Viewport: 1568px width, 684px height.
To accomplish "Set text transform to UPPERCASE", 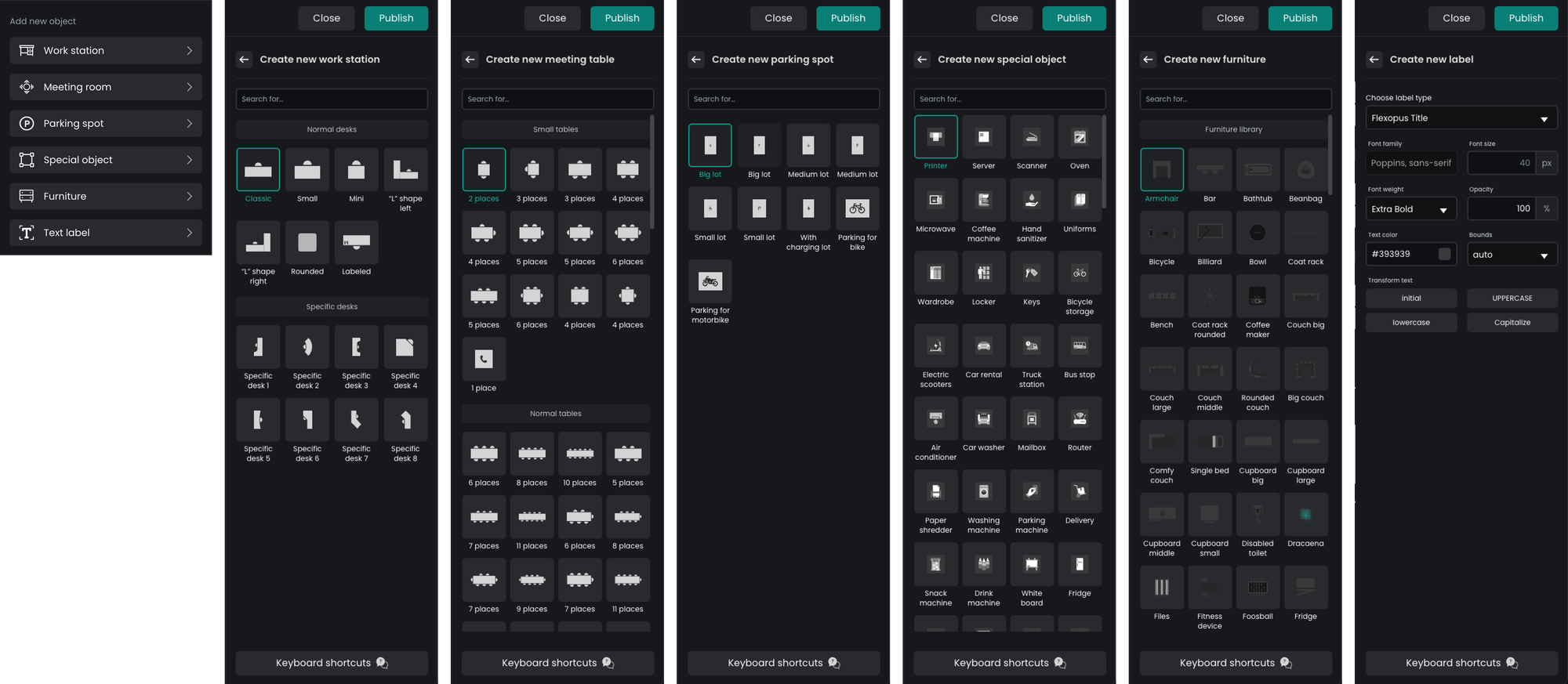I will 1512,299.
